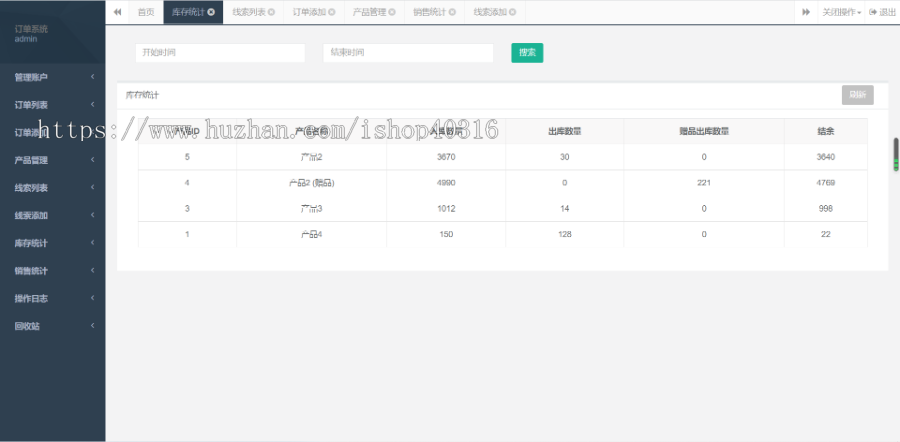Close the 线索列表 tab via its X icon
The height and width of the screenshot is (442, 900).
tap(271, 12)
